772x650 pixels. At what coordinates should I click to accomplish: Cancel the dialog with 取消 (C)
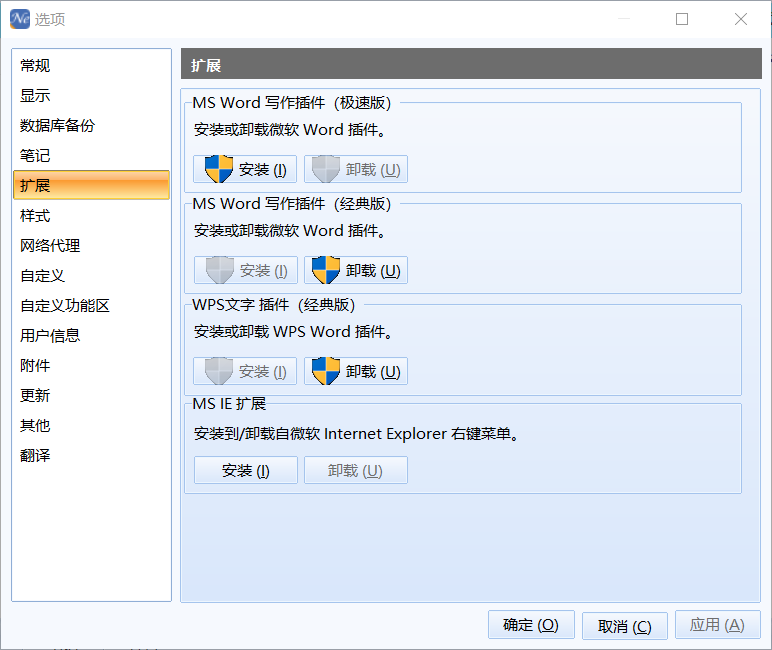coord(625,626)
